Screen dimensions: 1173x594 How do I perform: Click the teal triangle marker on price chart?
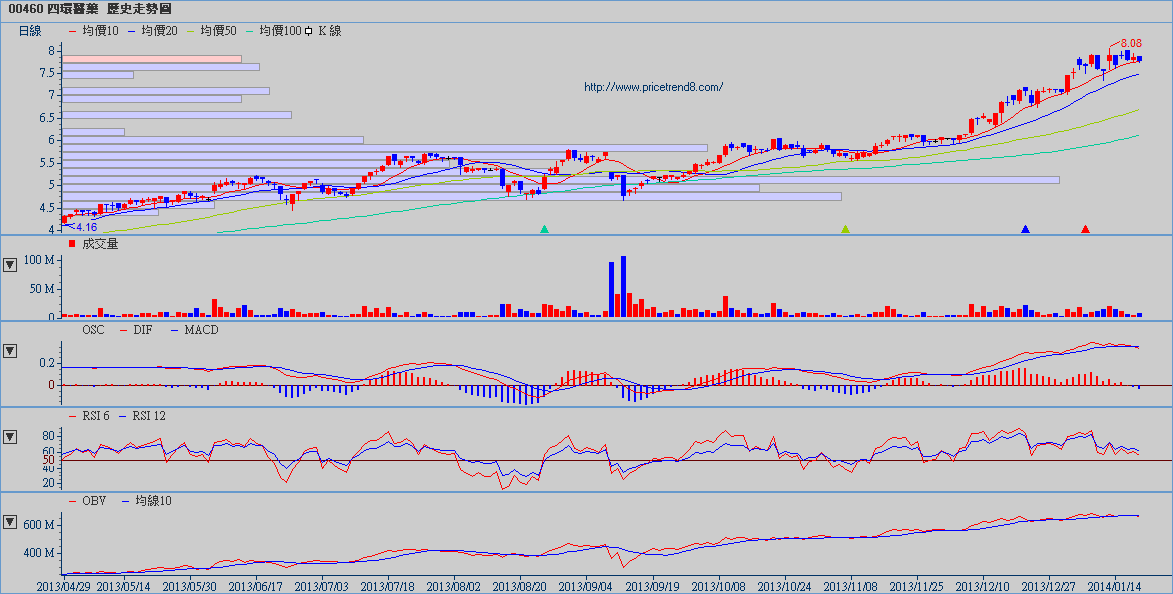(x=544, y=229)
